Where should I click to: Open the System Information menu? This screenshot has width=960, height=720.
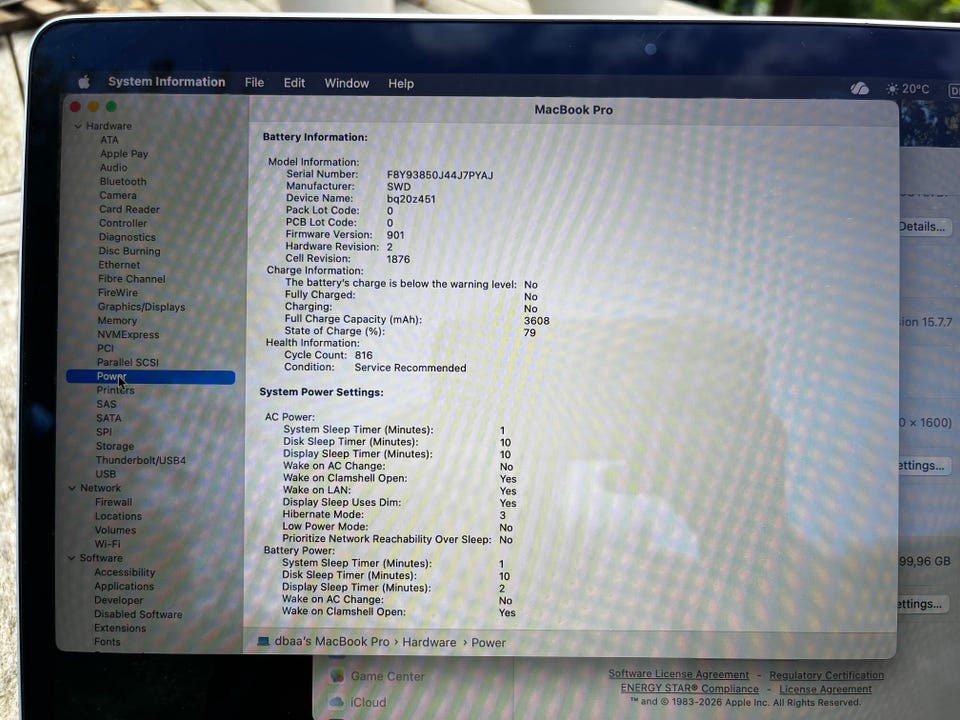click(x=167, y=82)
